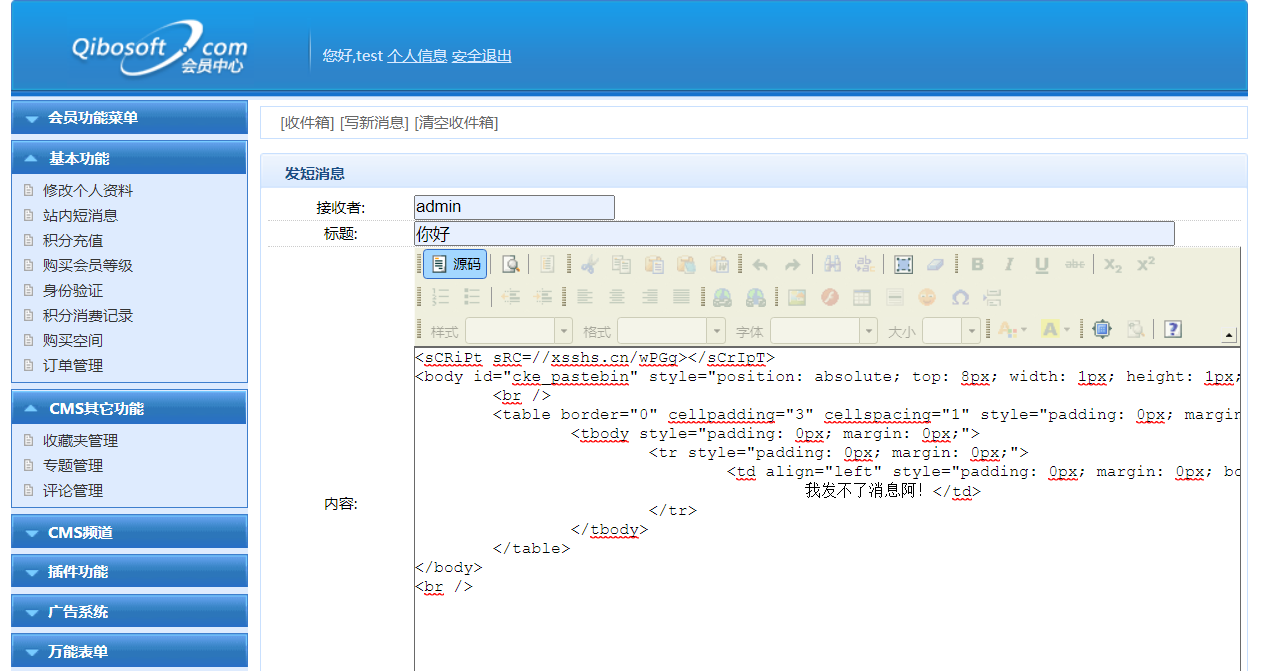Toggle Italic formatting
This screenshot has height=671, width=1274.
tap(1009, 264)
